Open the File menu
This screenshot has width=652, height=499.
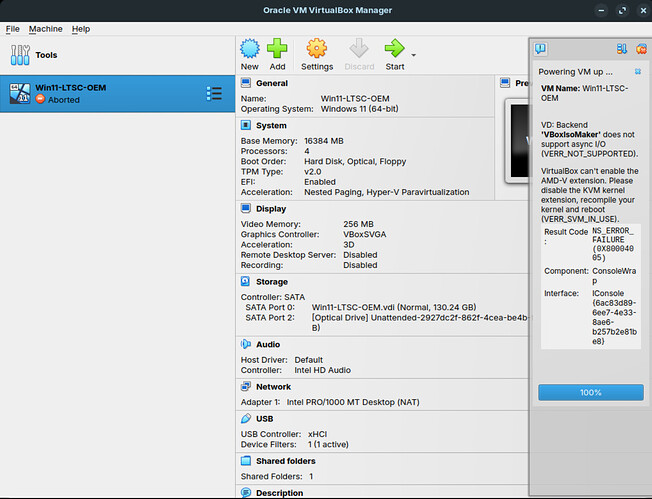[x=12, y=29]
